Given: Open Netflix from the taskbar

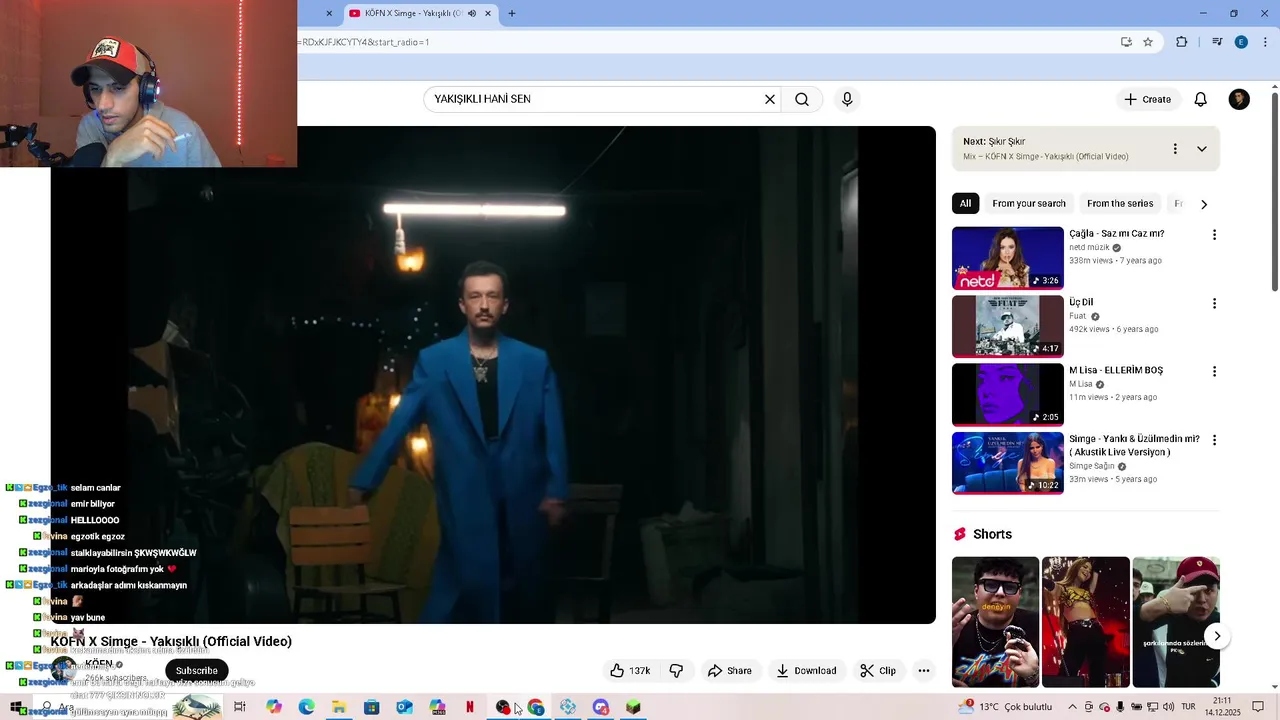Looking at the screenshot, I should point(469,707).
